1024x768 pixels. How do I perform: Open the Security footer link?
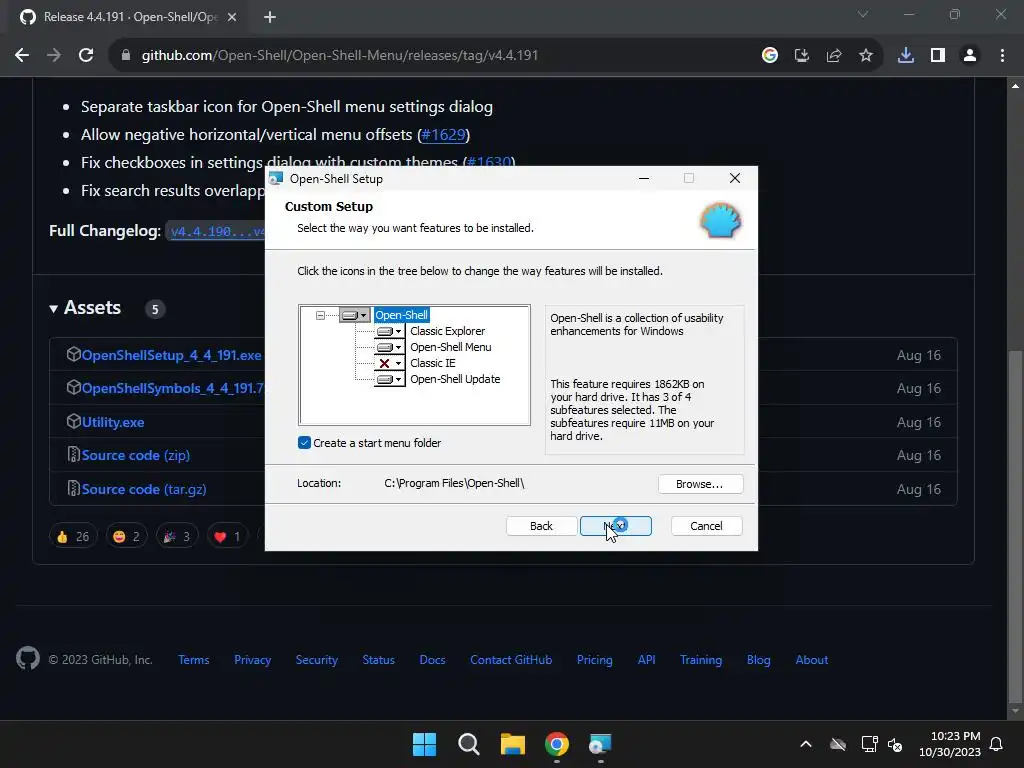[x=317, y=660]
